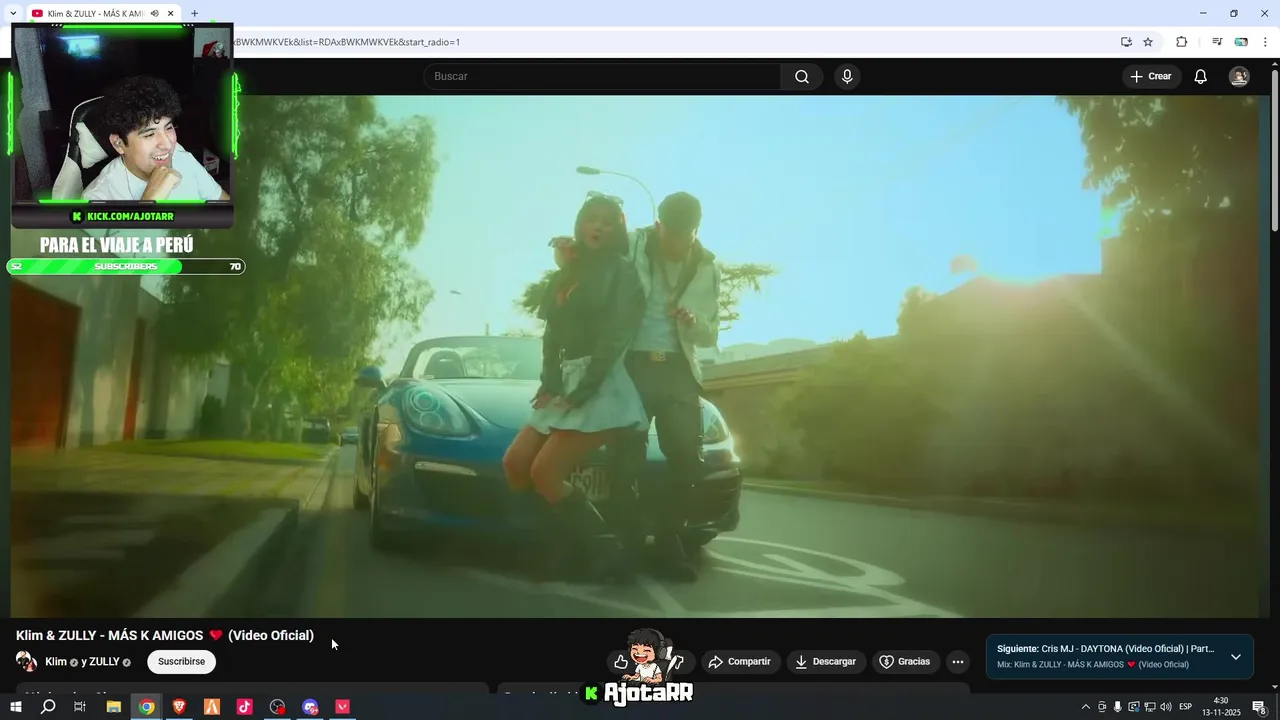Open the media control music icon
Viewport: 1280px width, 720px height.
[1217, 42]
